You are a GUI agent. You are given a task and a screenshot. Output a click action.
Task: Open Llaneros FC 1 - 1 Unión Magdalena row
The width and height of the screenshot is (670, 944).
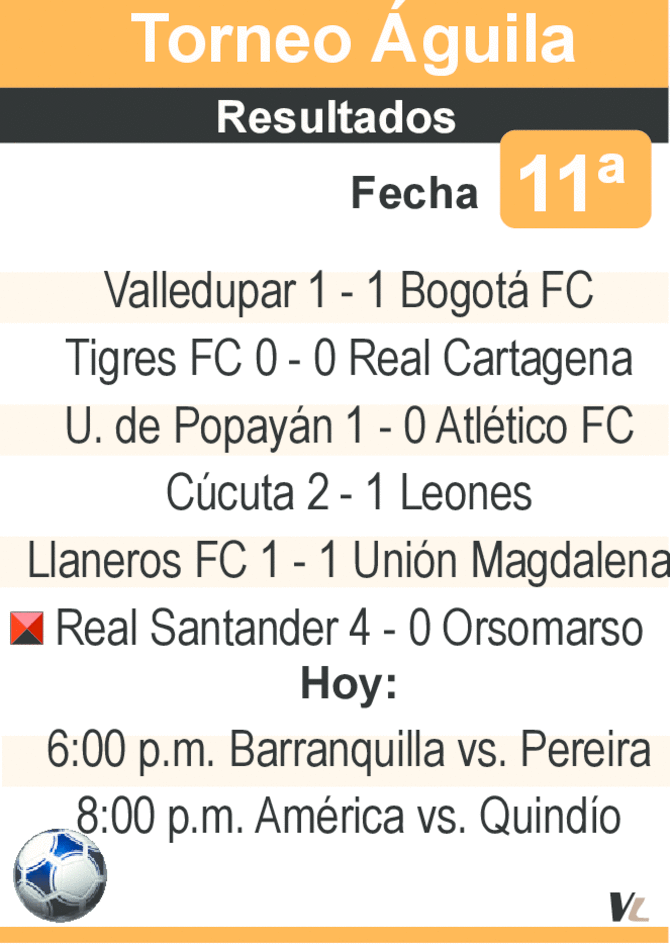[335, 562]
